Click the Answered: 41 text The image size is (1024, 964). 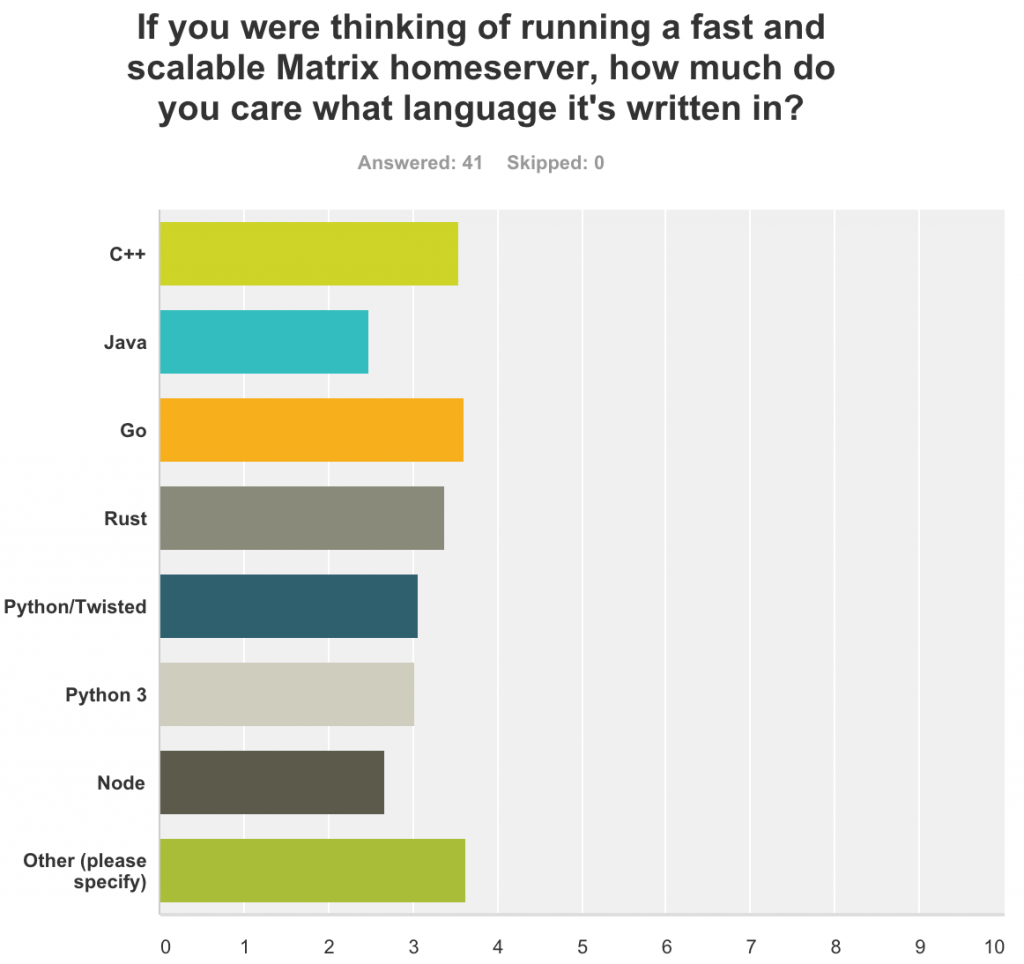(x=420, y=163)
